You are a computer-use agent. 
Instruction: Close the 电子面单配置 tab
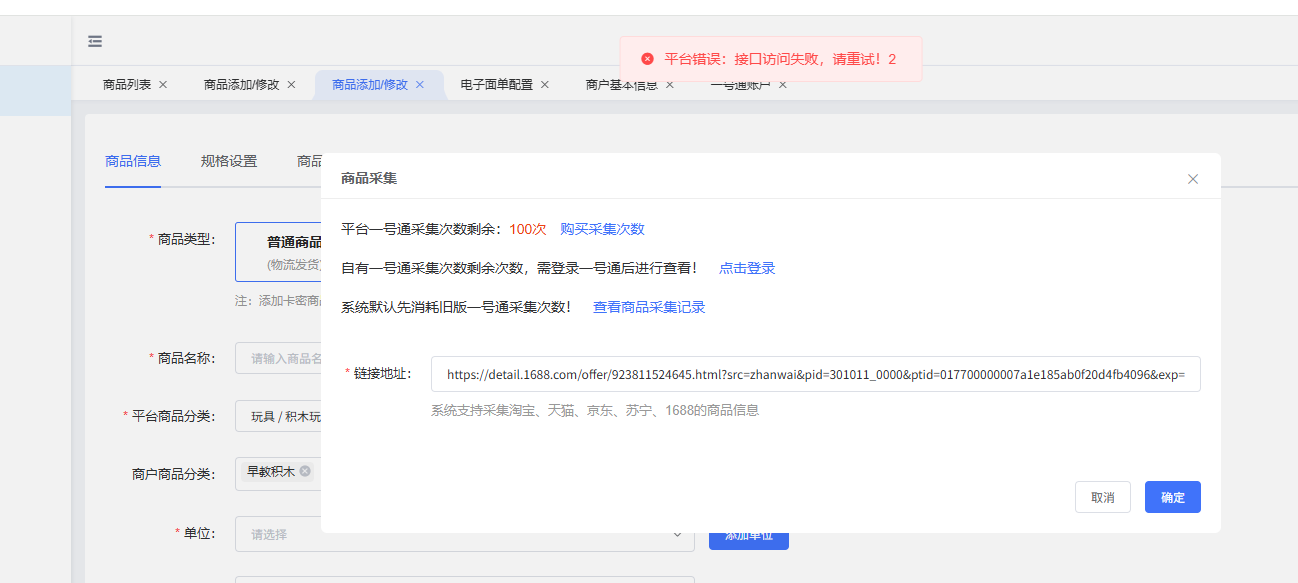coord(545,85)
